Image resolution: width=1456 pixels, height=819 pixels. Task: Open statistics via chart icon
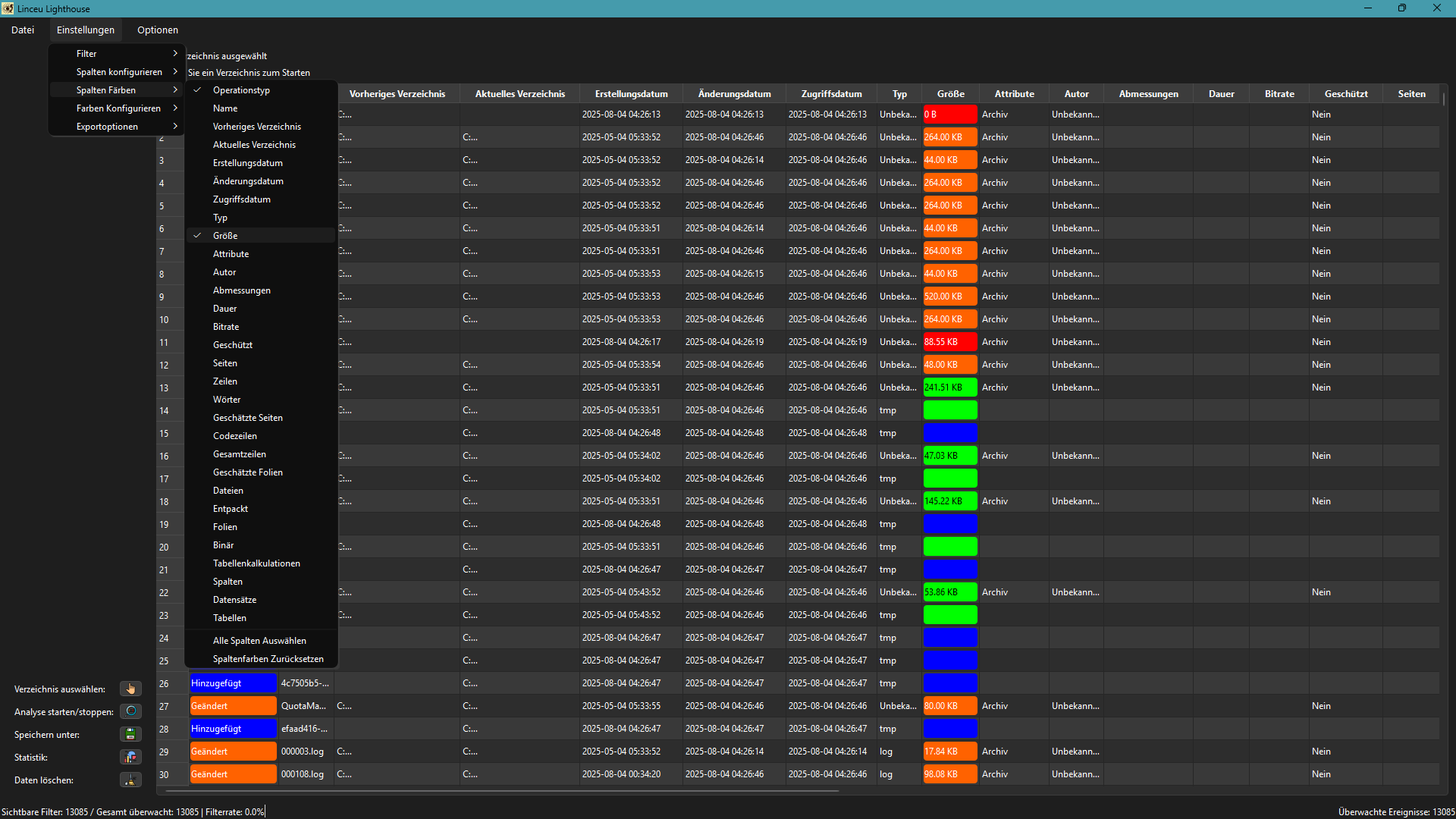(x=130, y=757)
